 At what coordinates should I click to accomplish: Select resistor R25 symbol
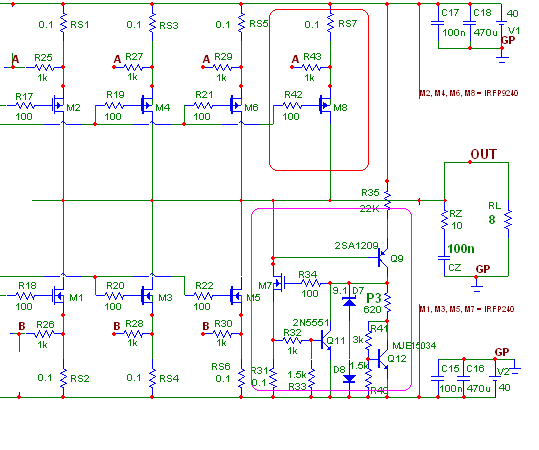click(44, 67)
